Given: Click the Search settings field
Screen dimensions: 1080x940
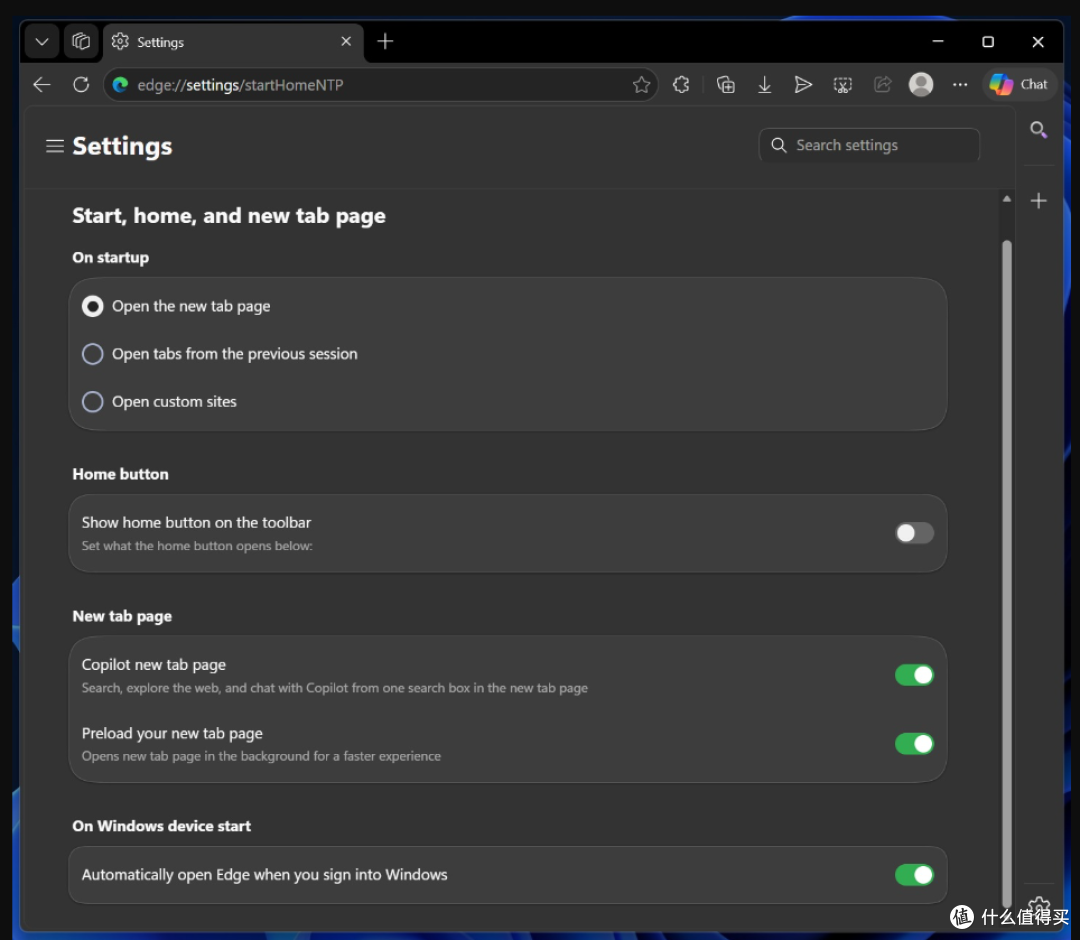Looking at the screenshot, I should (869, 145).
